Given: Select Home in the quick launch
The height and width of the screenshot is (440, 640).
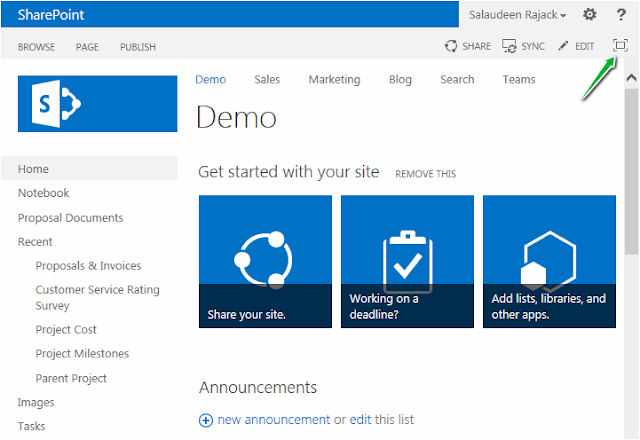Looking at the screenshot, I should coord(89,169).
